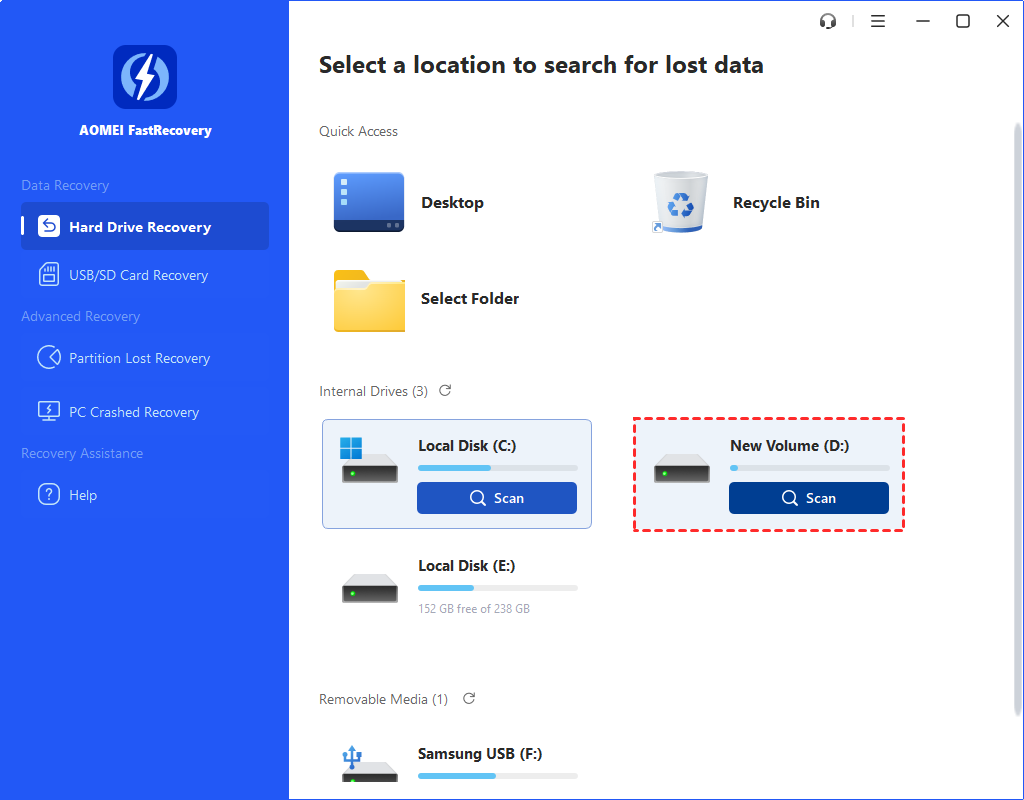Click the Select Folder yellow folder icon
This screenshot has height=800, width=1024.
coord(370,301)
